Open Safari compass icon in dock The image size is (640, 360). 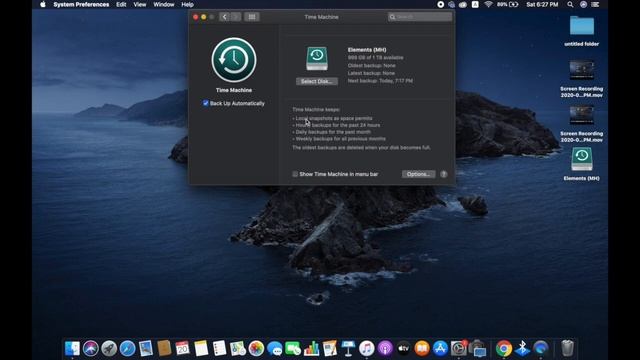tap(127, 349)
